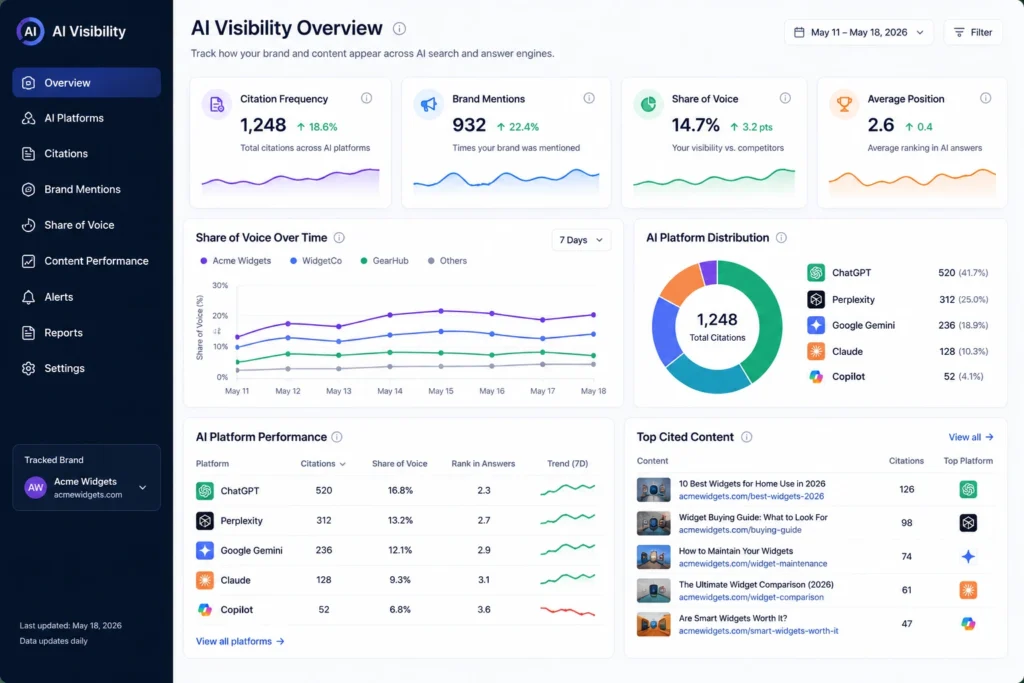Click the Settings gear icon

pos(28,368)
